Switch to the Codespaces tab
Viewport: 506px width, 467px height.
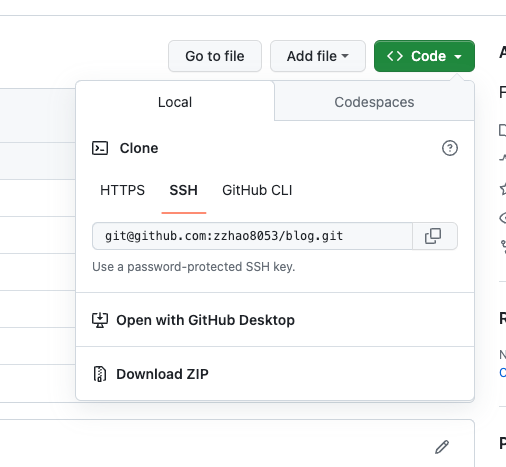374,102
